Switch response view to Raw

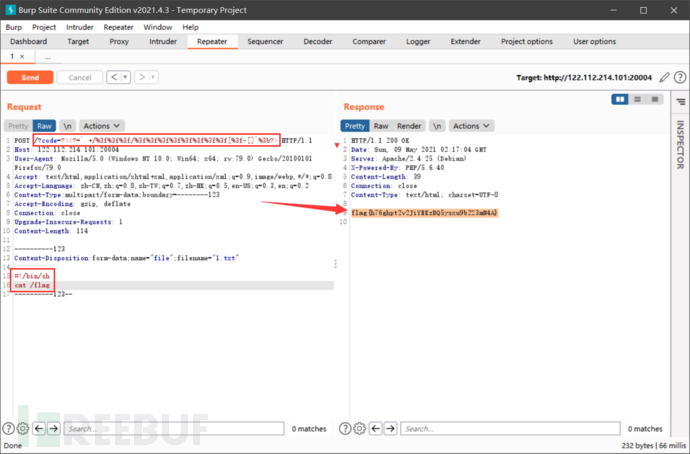point(381,126)
